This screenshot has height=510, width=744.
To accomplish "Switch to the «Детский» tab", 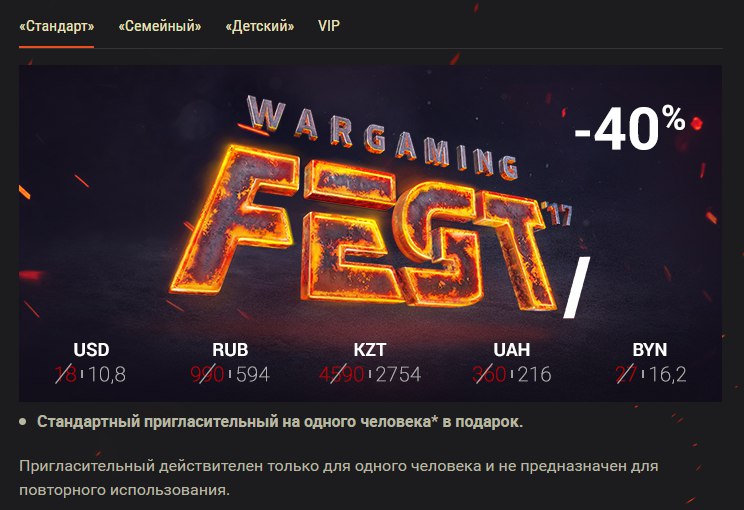I will (260, 26).
